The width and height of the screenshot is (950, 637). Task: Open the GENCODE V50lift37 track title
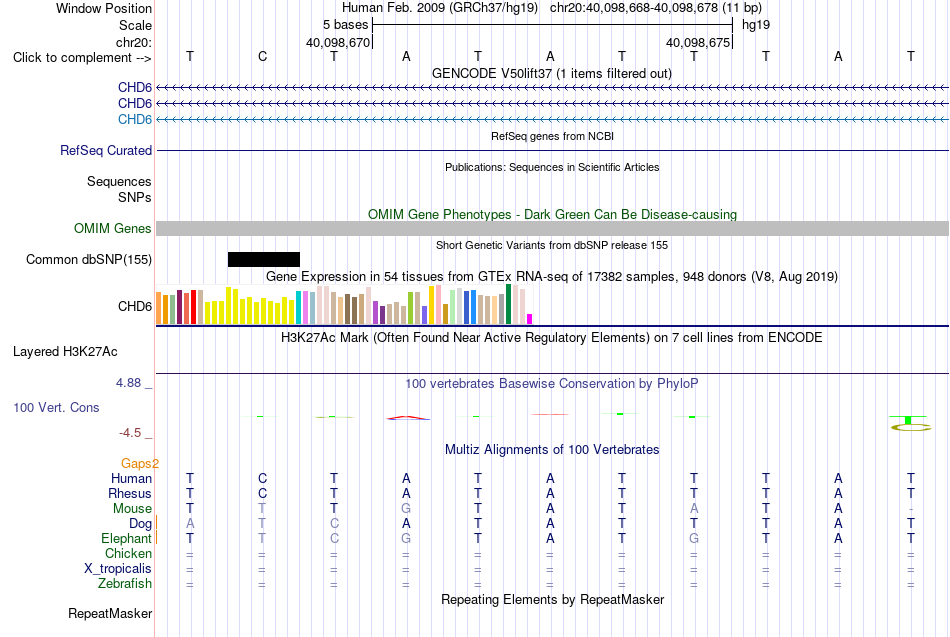[551, 73]
